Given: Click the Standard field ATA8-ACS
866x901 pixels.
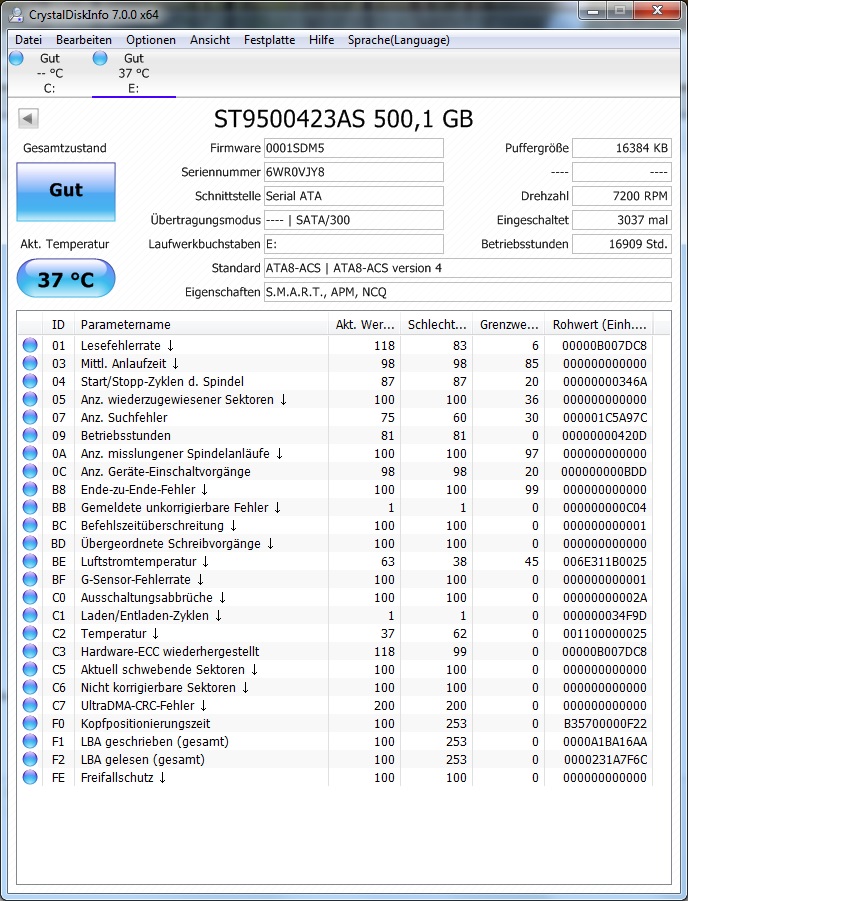Looking at the screenshot, I should tap(467, 268).
